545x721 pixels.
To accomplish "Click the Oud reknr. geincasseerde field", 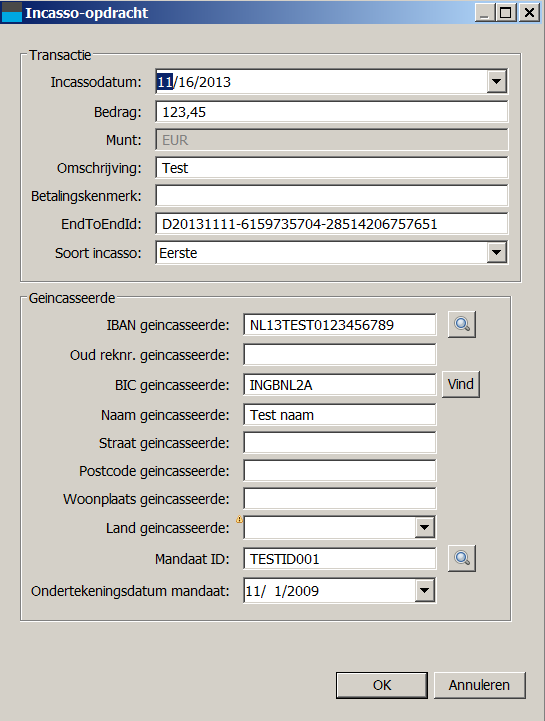I will tap(339, 355).
